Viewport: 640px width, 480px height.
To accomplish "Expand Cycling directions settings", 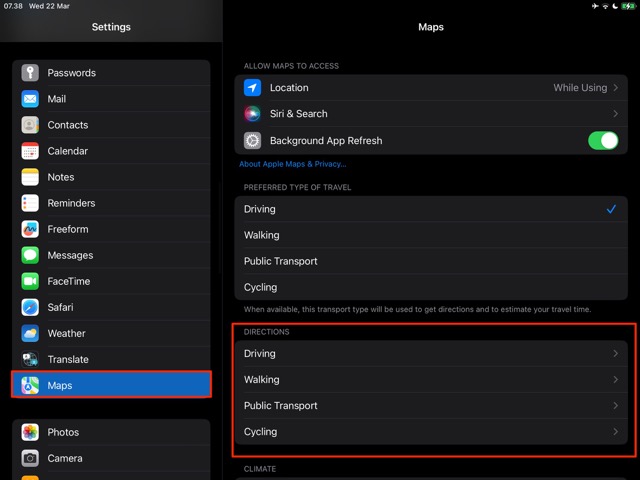I will point(430,432).
